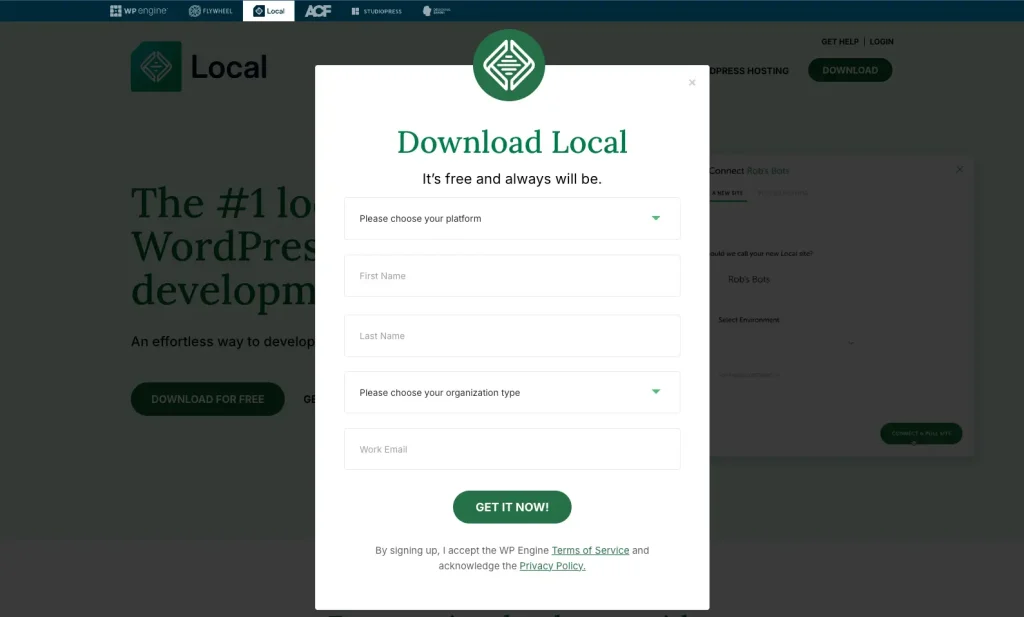
Task: Click into the Last Name field
Action: 512,336
